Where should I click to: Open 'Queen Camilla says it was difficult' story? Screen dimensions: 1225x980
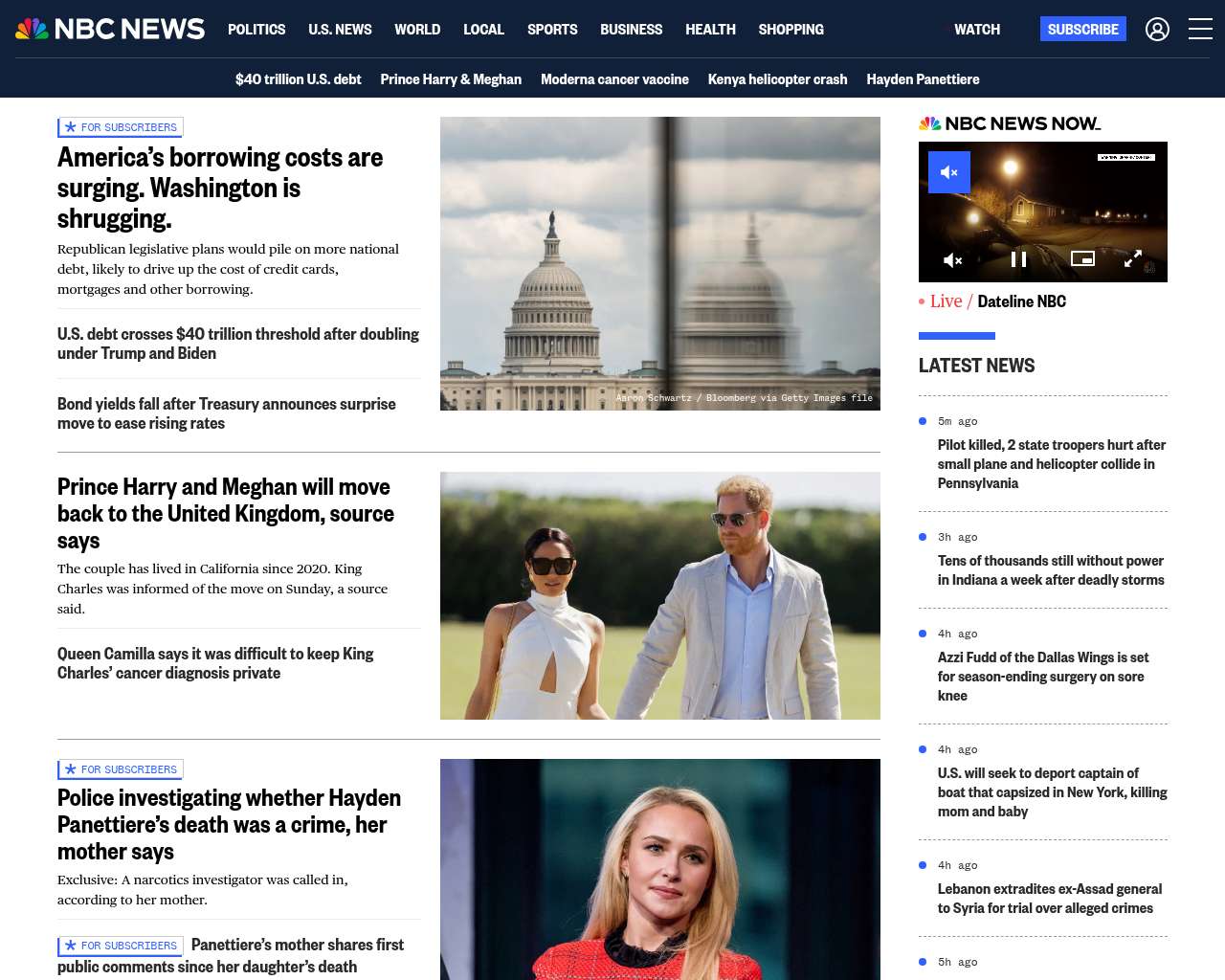tap(215, 663)
